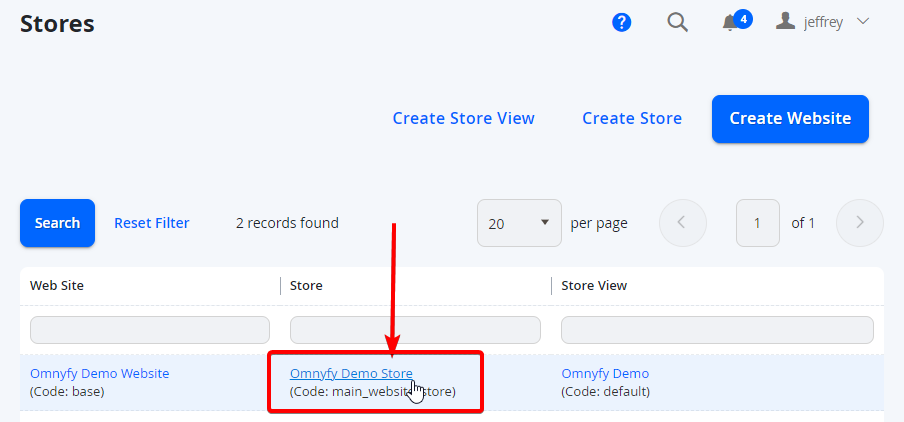Click the Web Site column header
The height and width of the screenshot is (422, 904).
[56, 285]
